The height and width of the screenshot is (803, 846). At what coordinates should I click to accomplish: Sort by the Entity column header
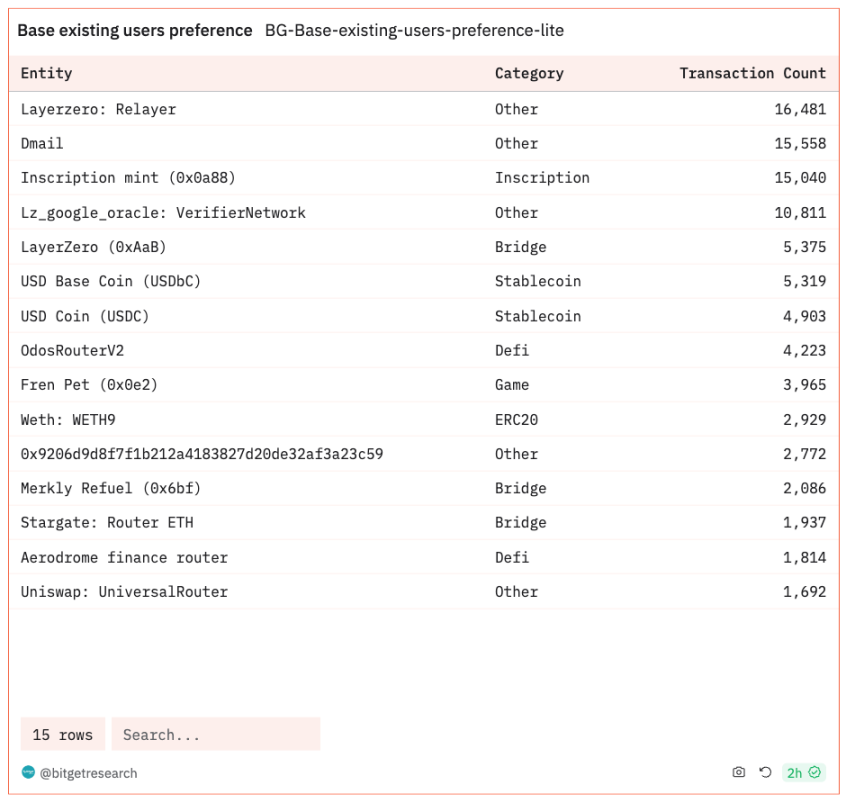47,73
